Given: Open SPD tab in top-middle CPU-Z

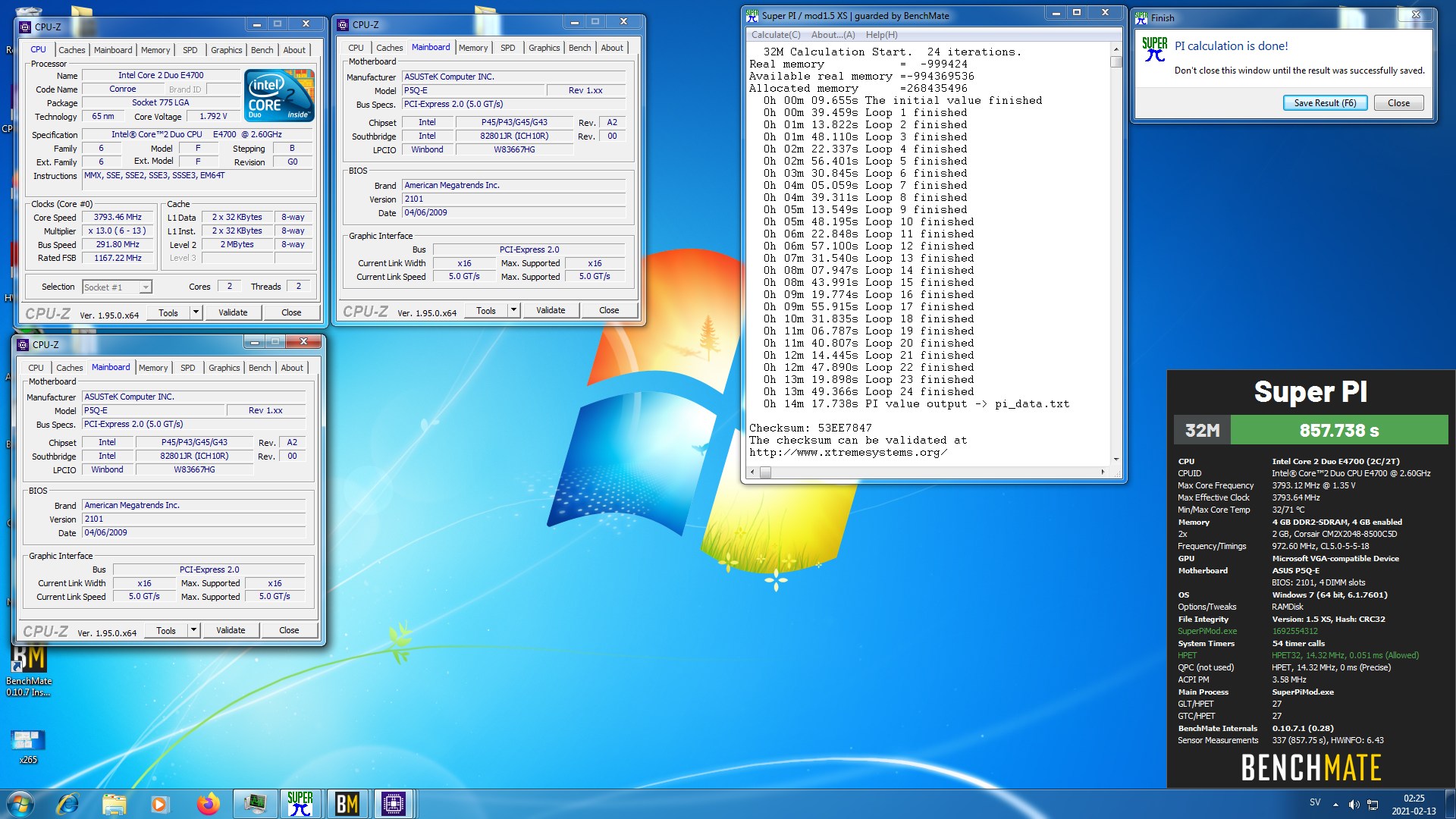Looking at the screenshot, I should pos(508,48).
